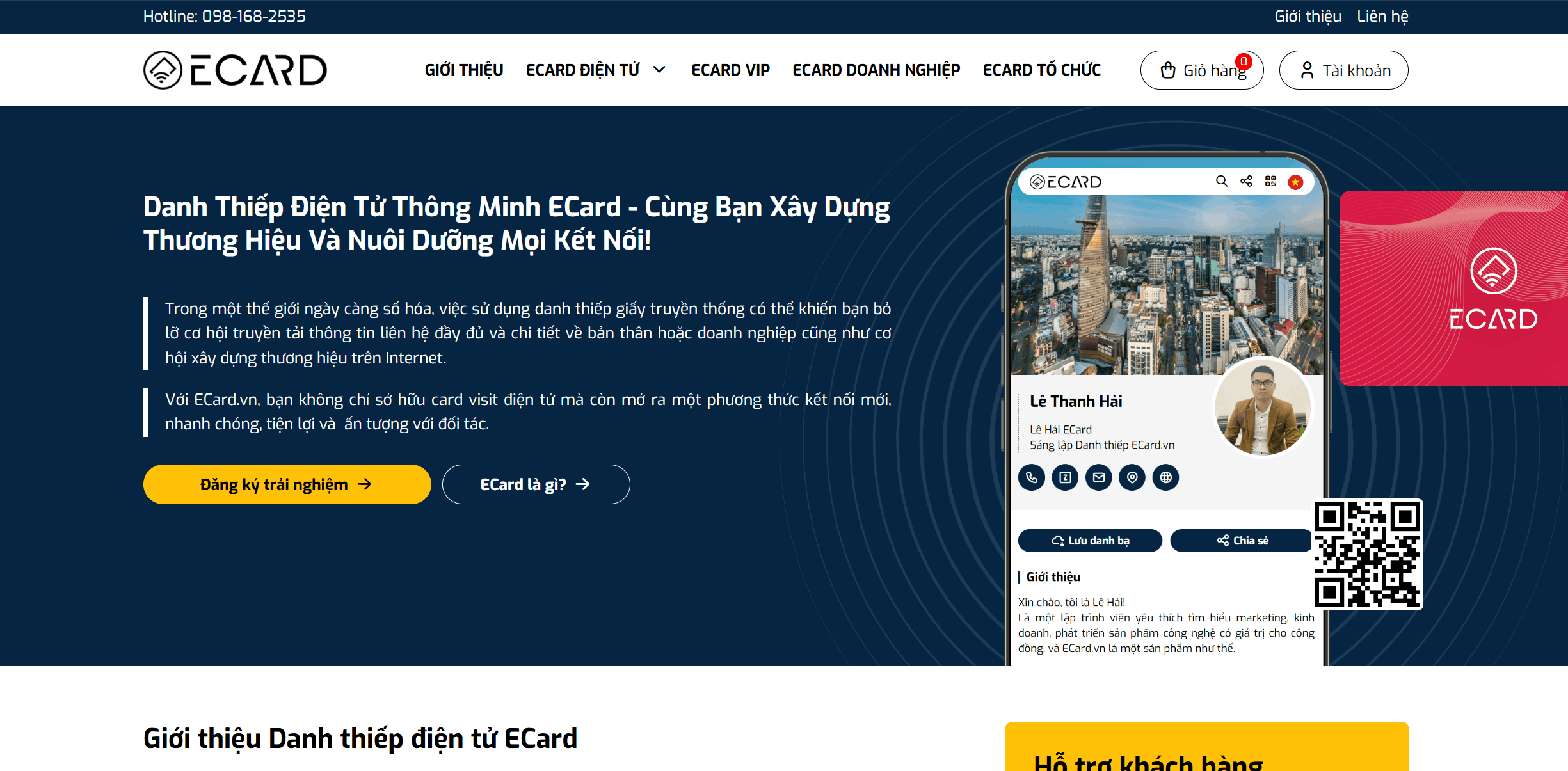
Task: Click Lưu danh bạ button
Action: [x=1090, y=541]
